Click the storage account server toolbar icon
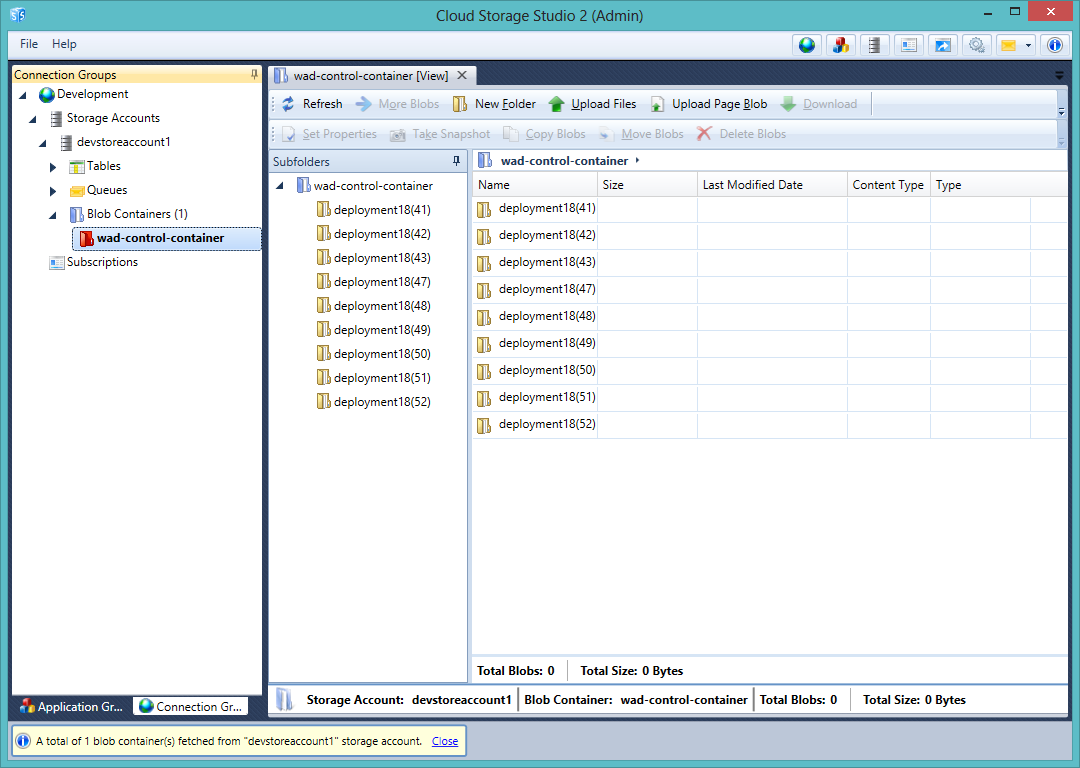 pos(874,45)
